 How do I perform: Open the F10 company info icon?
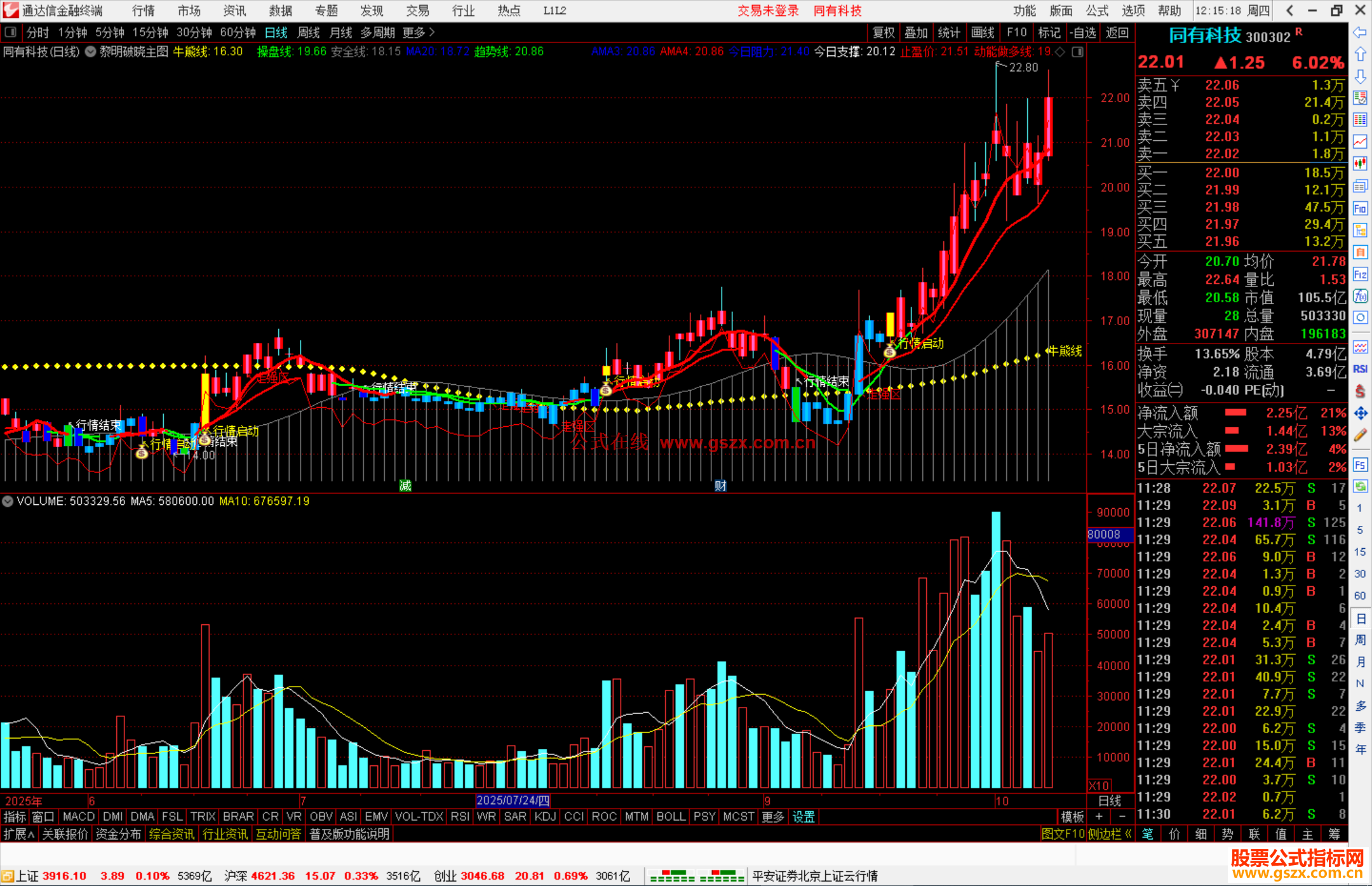[x=1360, y=208]
